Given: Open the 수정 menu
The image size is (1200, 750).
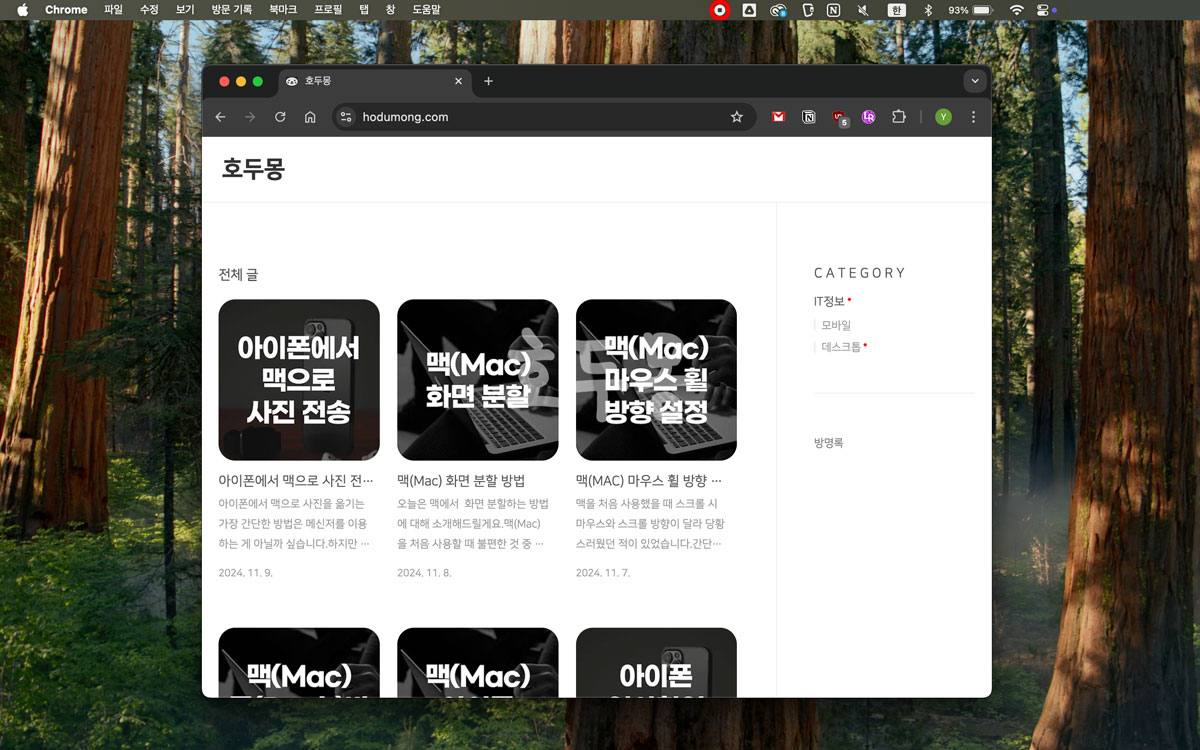Looking at the screenshot, I should click(x=149, y=10).
